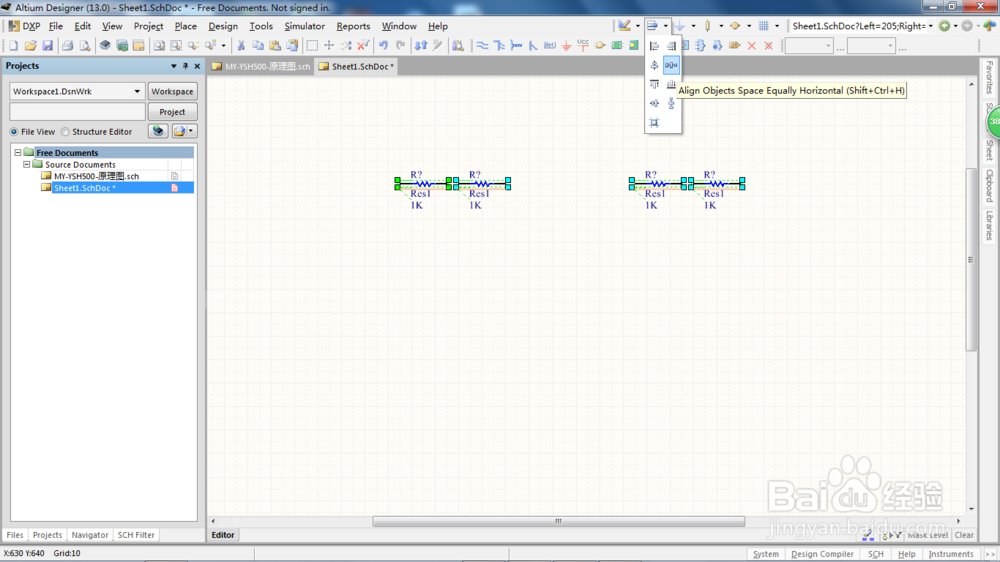1000x562 pixels.
Task: Click the System status bar button
Action: click(x=765, y=554)
